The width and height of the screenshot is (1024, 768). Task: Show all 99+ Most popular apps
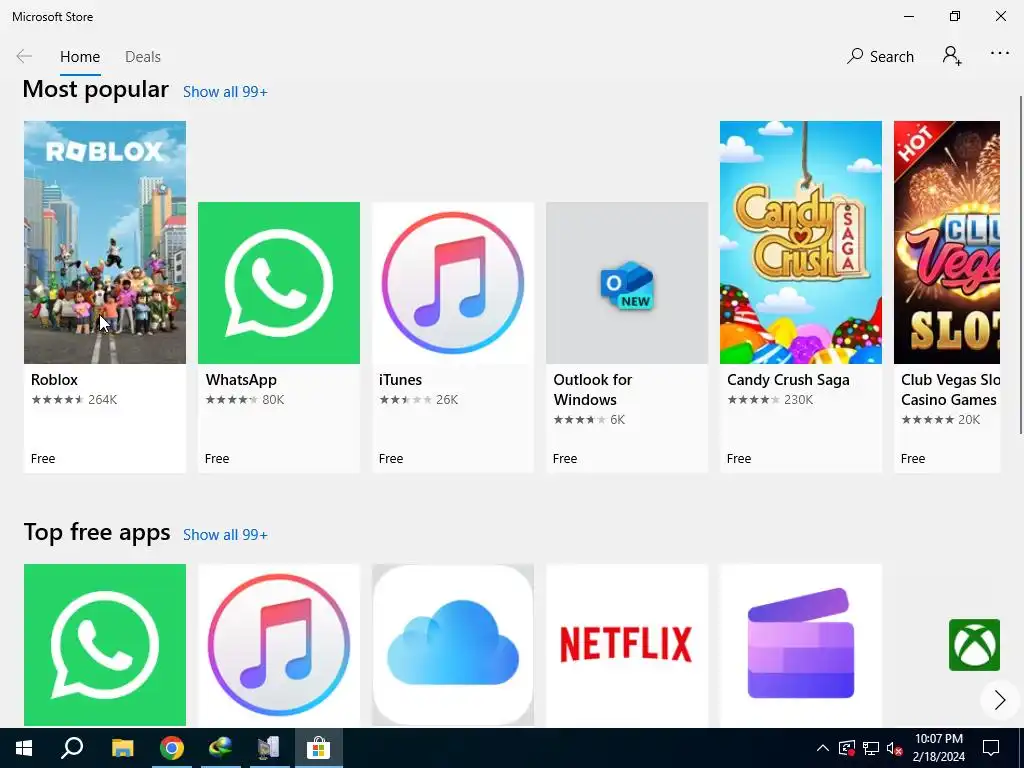coord(225,92)
